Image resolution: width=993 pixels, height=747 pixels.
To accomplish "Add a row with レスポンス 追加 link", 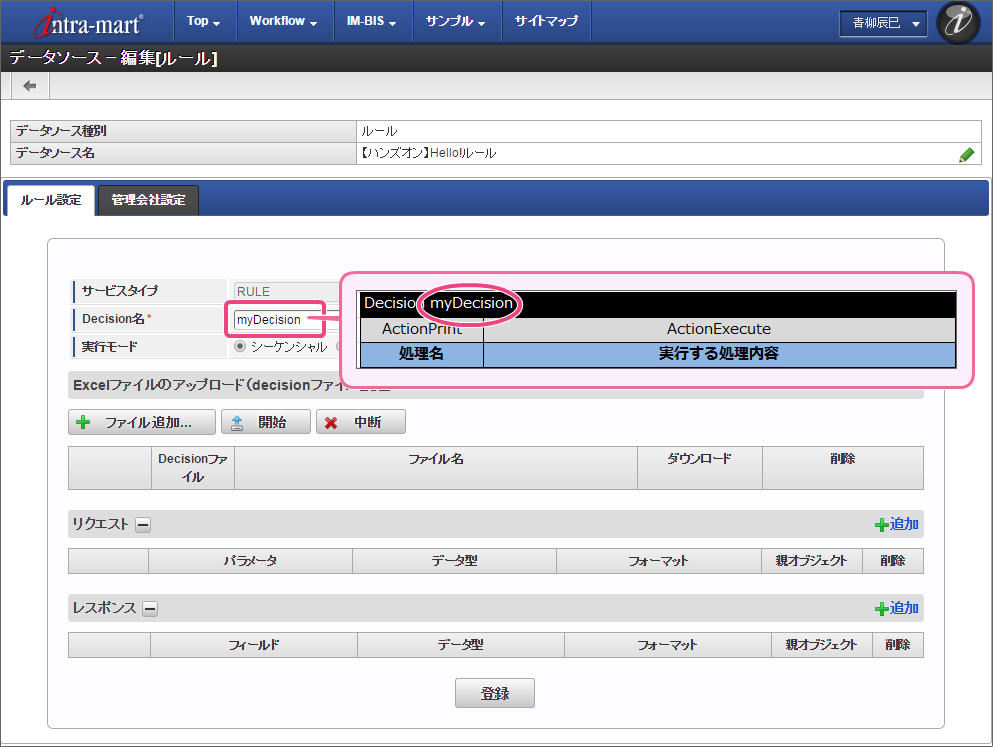I will tap(897, 608).
